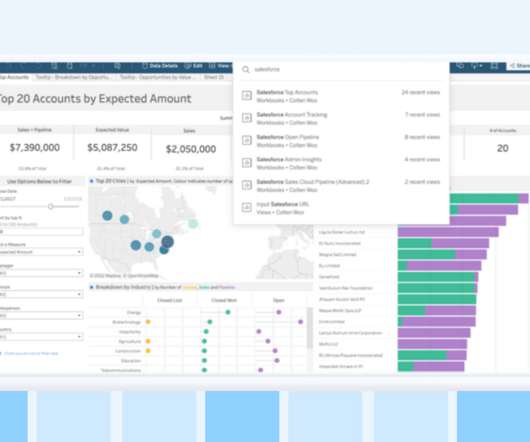
Task: Click the comments speech-bubble icon in the toolbar
Action: pos(460,66)
